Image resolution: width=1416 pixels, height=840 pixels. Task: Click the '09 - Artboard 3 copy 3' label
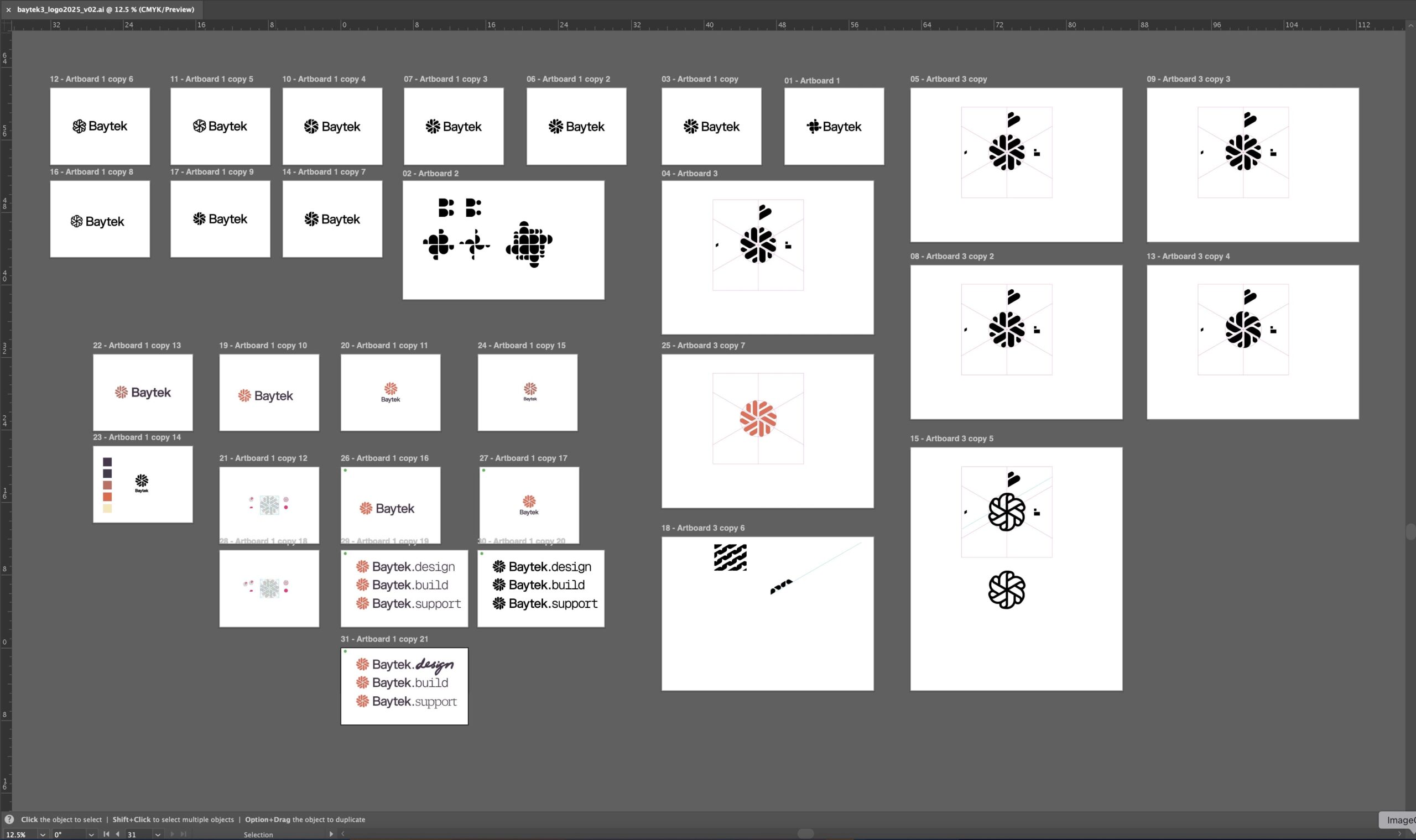(1189, 79)
